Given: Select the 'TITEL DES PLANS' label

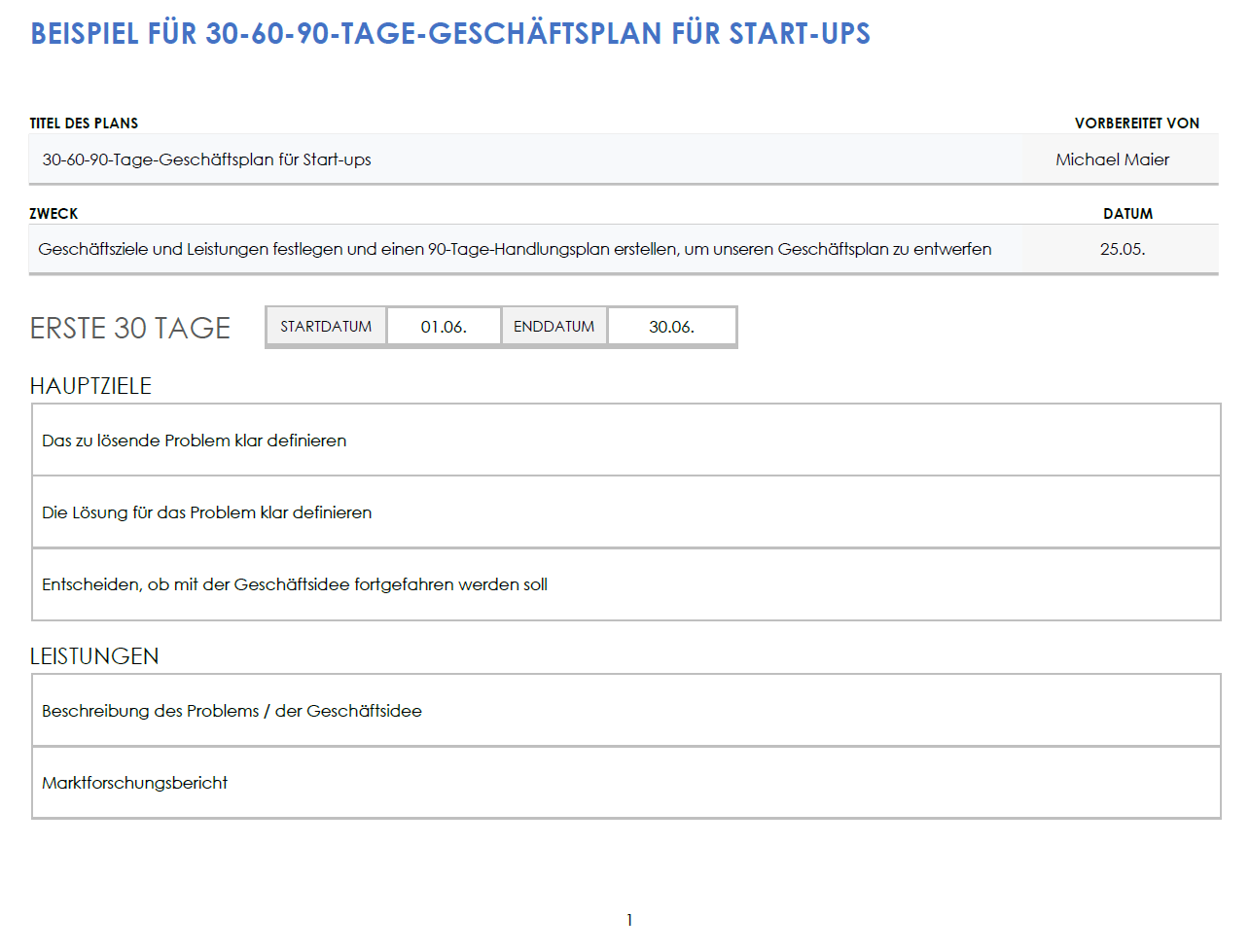Looking at the screenshot, I should pyautogui.click(x=84, y=123).
